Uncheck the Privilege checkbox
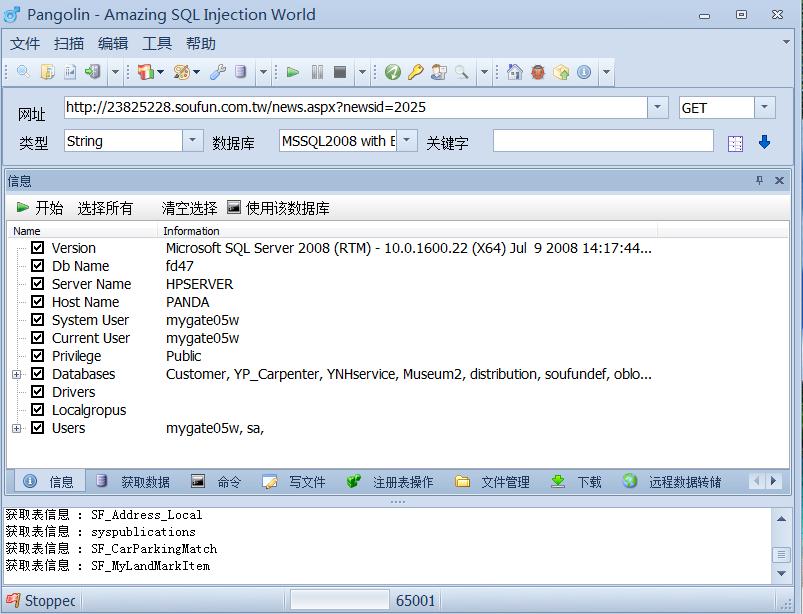The height and width of the screenshot is (614, 803). 37,355
